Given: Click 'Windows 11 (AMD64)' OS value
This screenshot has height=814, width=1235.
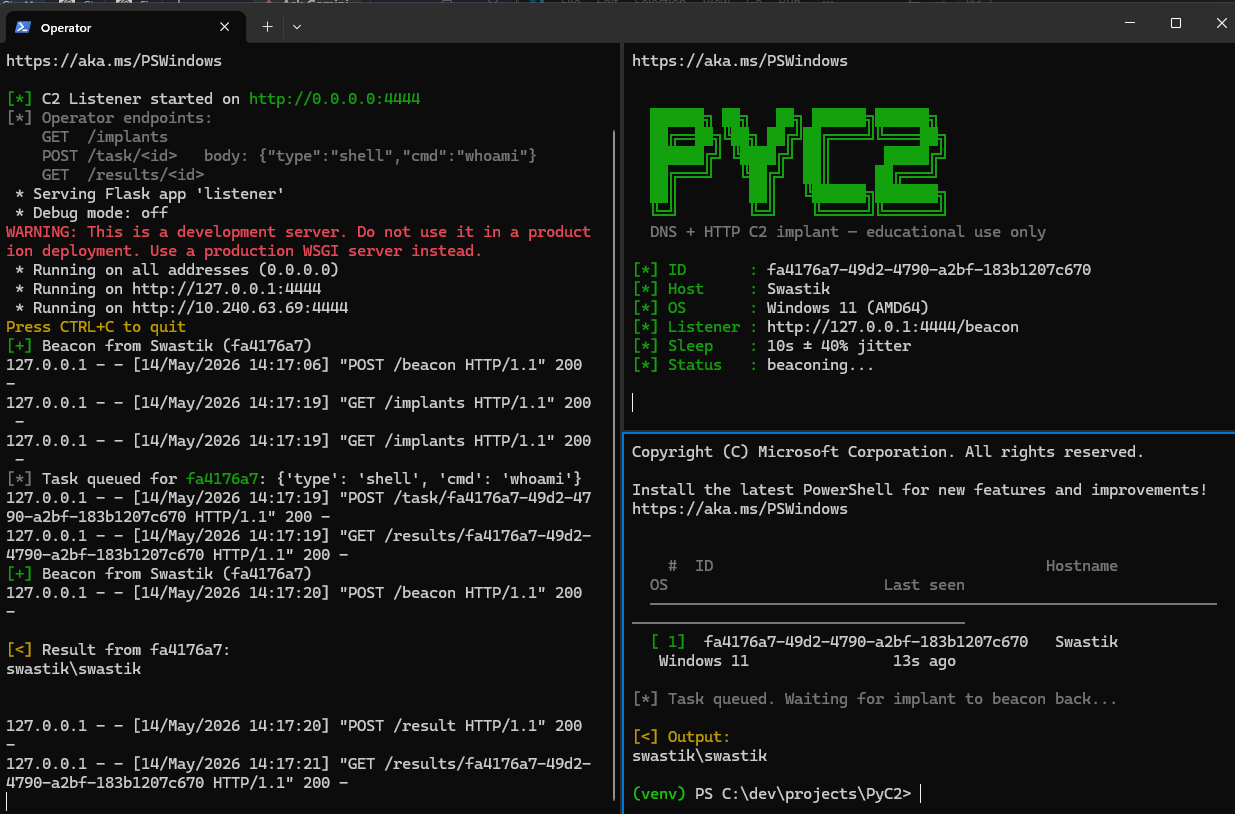Looking at the screenshot, I should (x=848, y=308).
